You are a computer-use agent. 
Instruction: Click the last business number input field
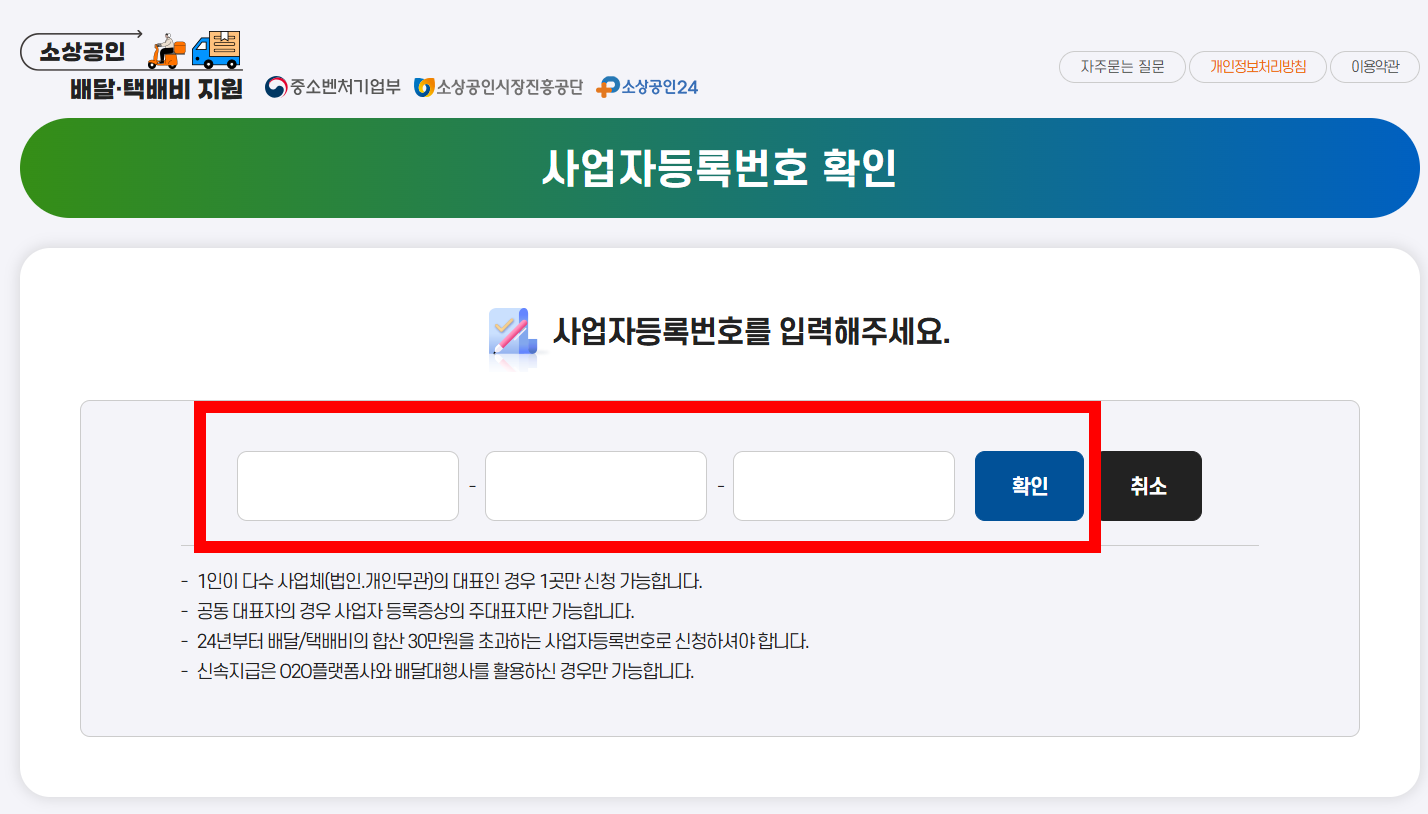[844, 486]
